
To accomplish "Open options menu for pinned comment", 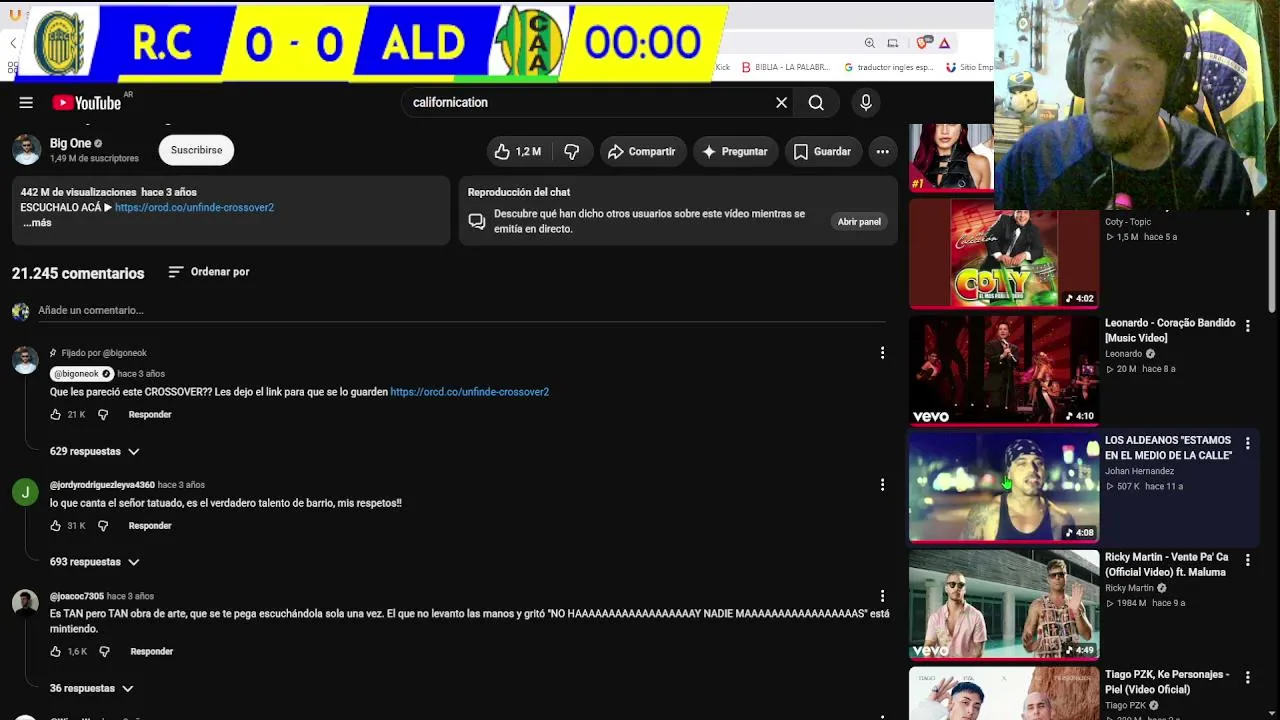I will coord(882,353).
